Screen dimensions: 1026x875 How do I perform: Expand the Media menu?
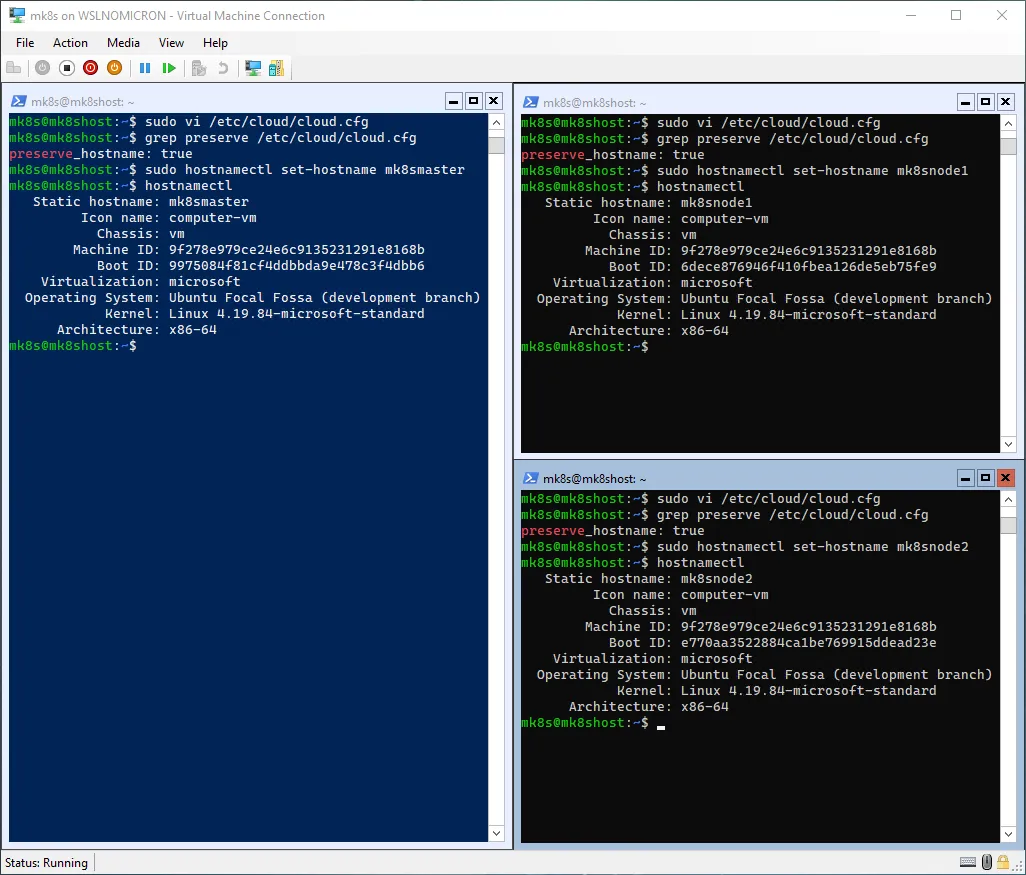123,43
